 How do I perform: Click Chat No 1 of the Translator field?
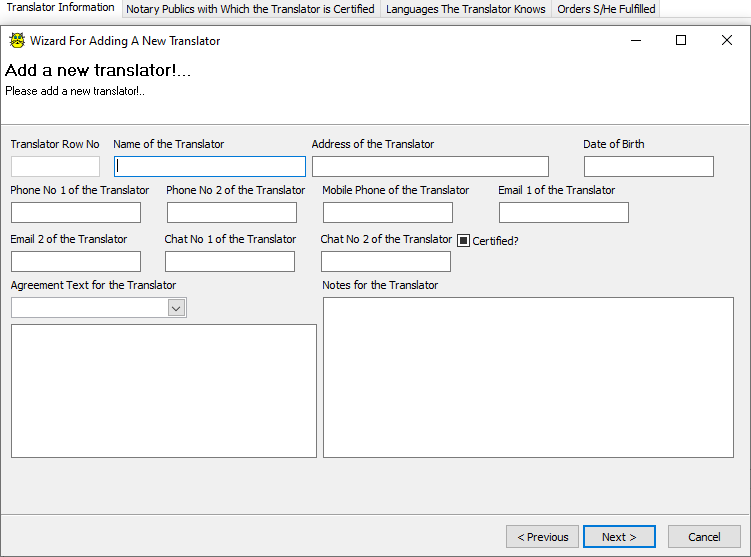click(x=230, y=261)
